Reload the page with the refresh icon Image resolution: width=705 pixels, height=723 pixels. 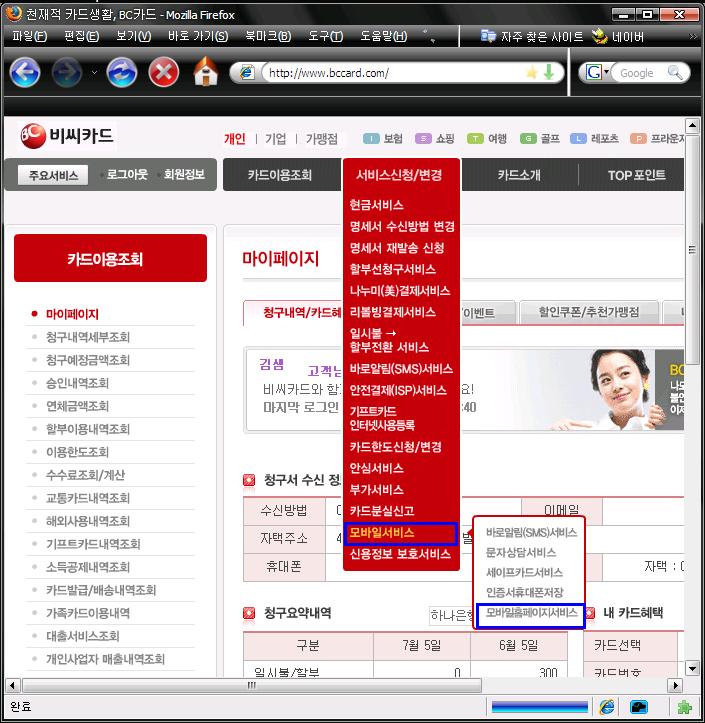tap(122, 72)
